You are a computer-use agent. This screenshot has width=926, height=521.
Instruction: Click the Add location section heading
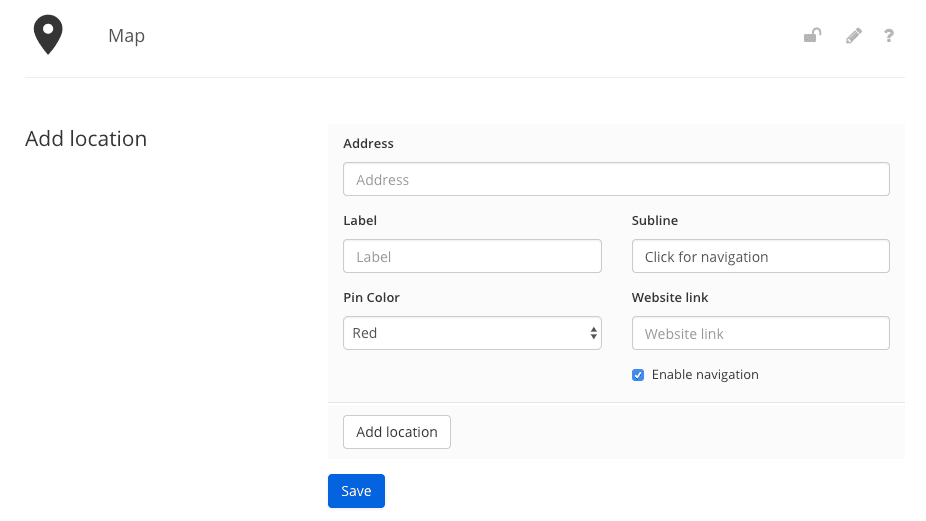(86, 139)
